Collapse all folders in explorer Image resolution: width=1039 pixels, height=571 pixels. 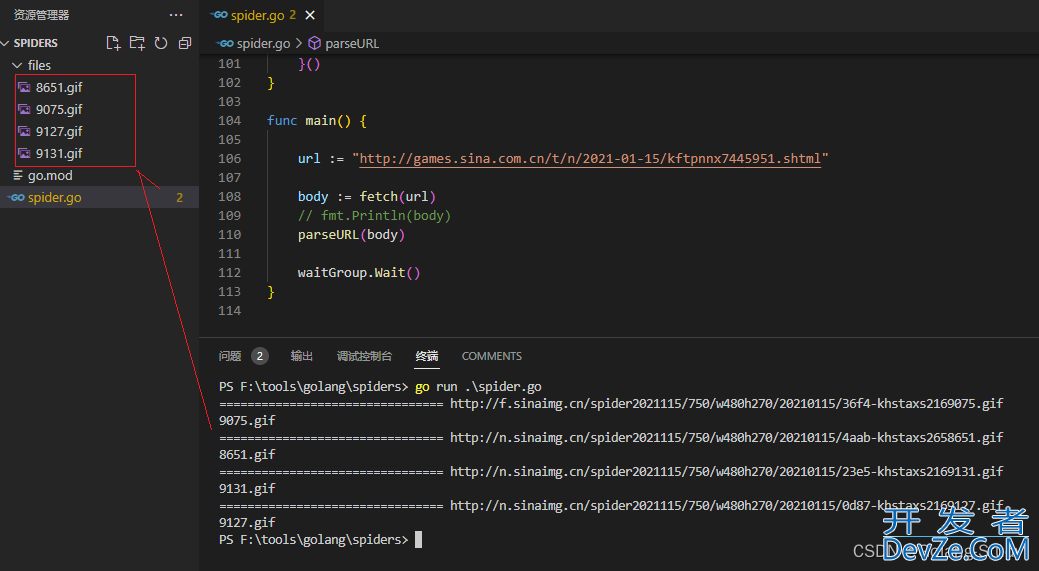[185, 43]
